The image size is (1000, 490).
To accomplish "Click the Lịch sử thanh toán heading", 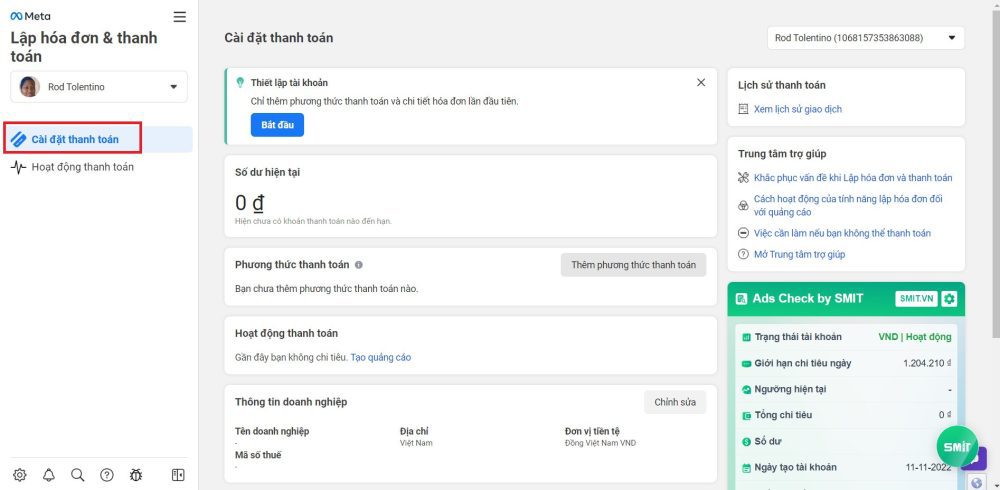I will 781,85.
